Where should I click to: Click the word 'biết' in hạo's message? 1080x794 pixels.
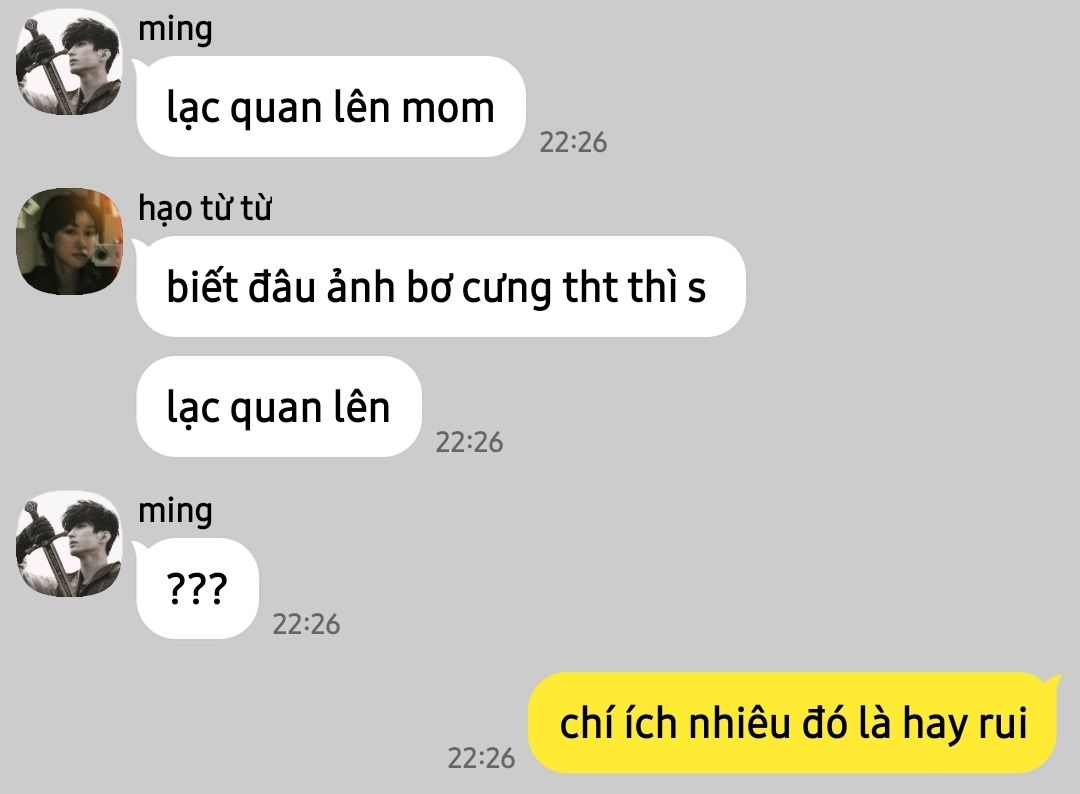pos(202,286)
